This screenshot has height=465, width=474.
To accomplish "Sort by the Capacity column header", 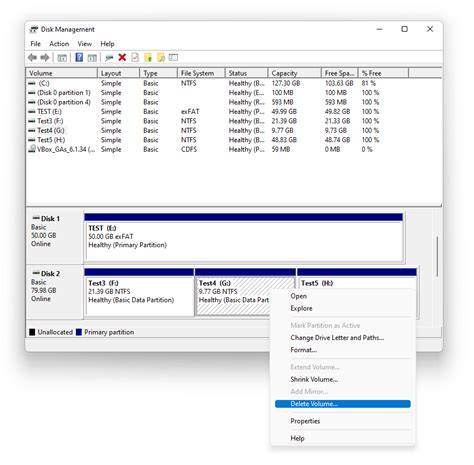I will pos(294,73).
